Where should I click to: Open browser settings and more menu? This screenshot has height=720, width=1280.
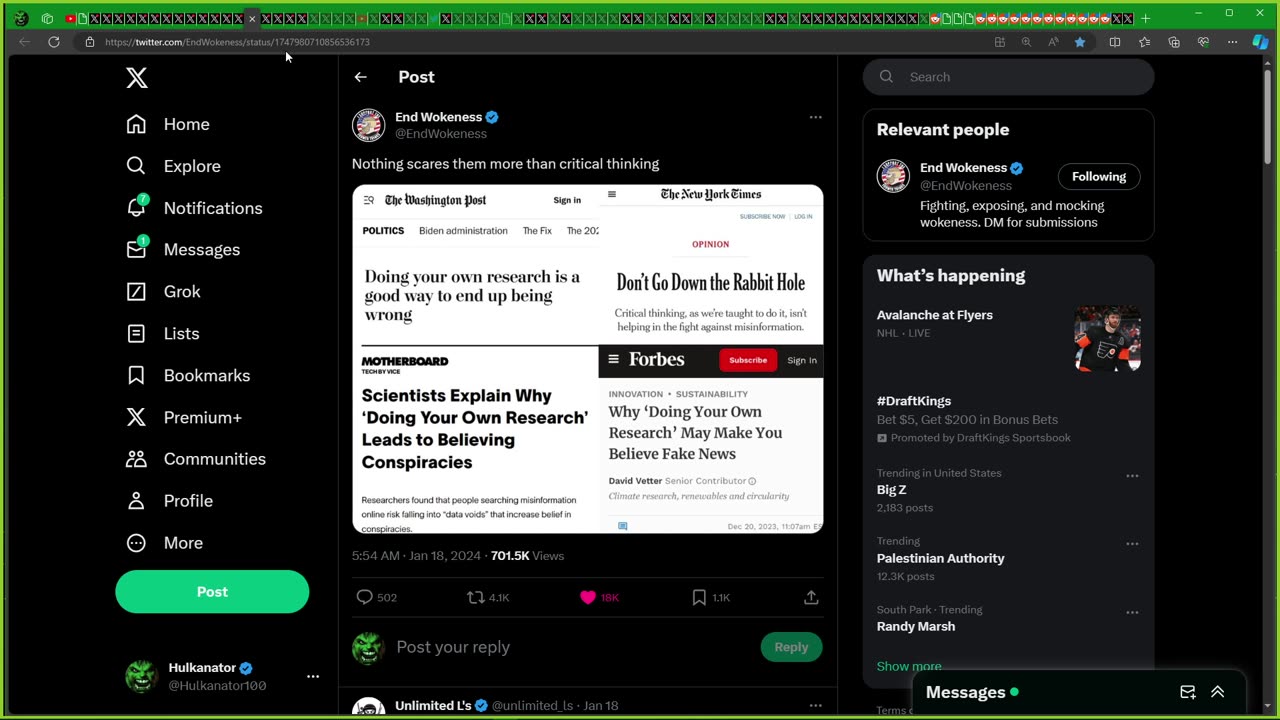click(1232, 42)
